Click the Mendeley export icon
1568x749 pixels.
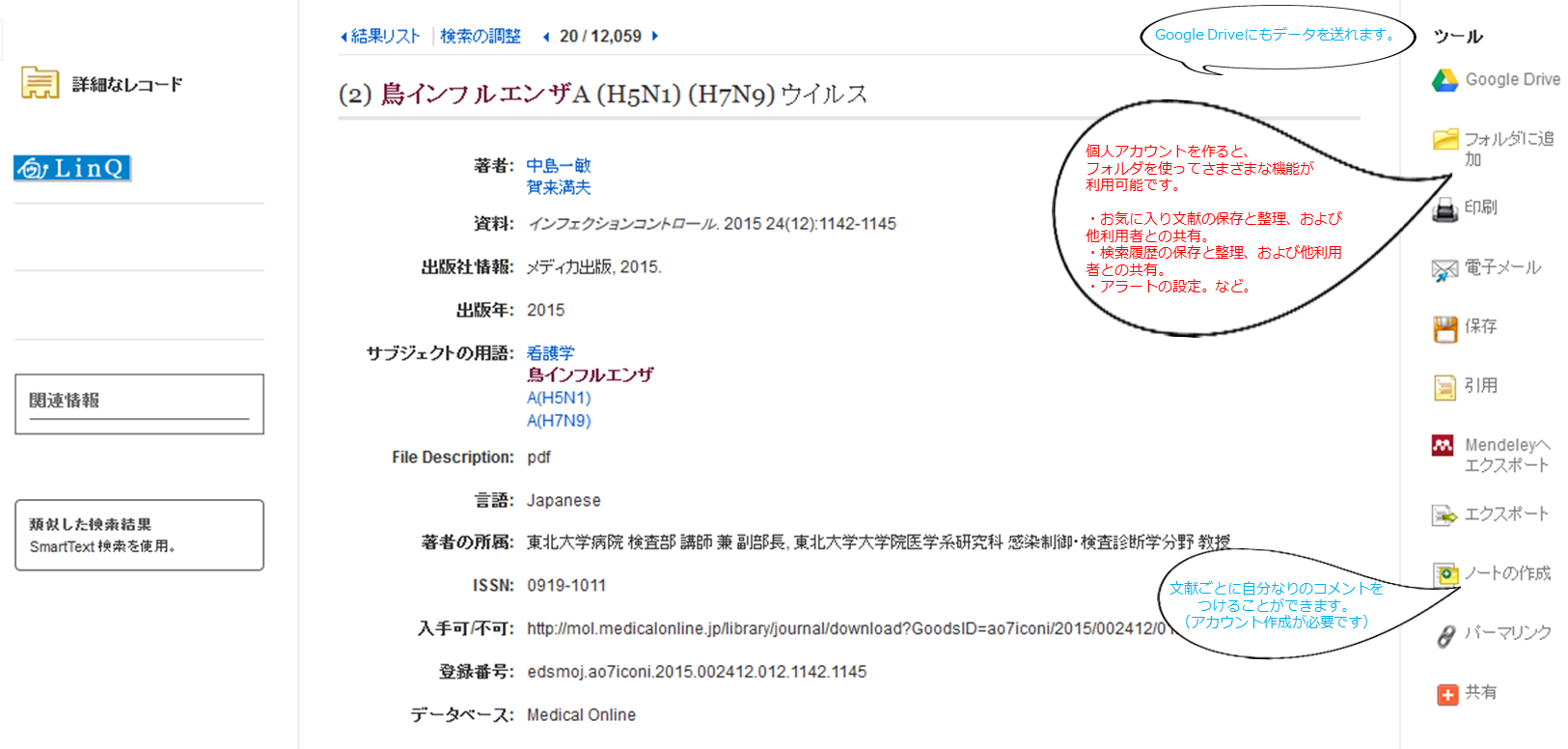click(x=1443, y=446)
